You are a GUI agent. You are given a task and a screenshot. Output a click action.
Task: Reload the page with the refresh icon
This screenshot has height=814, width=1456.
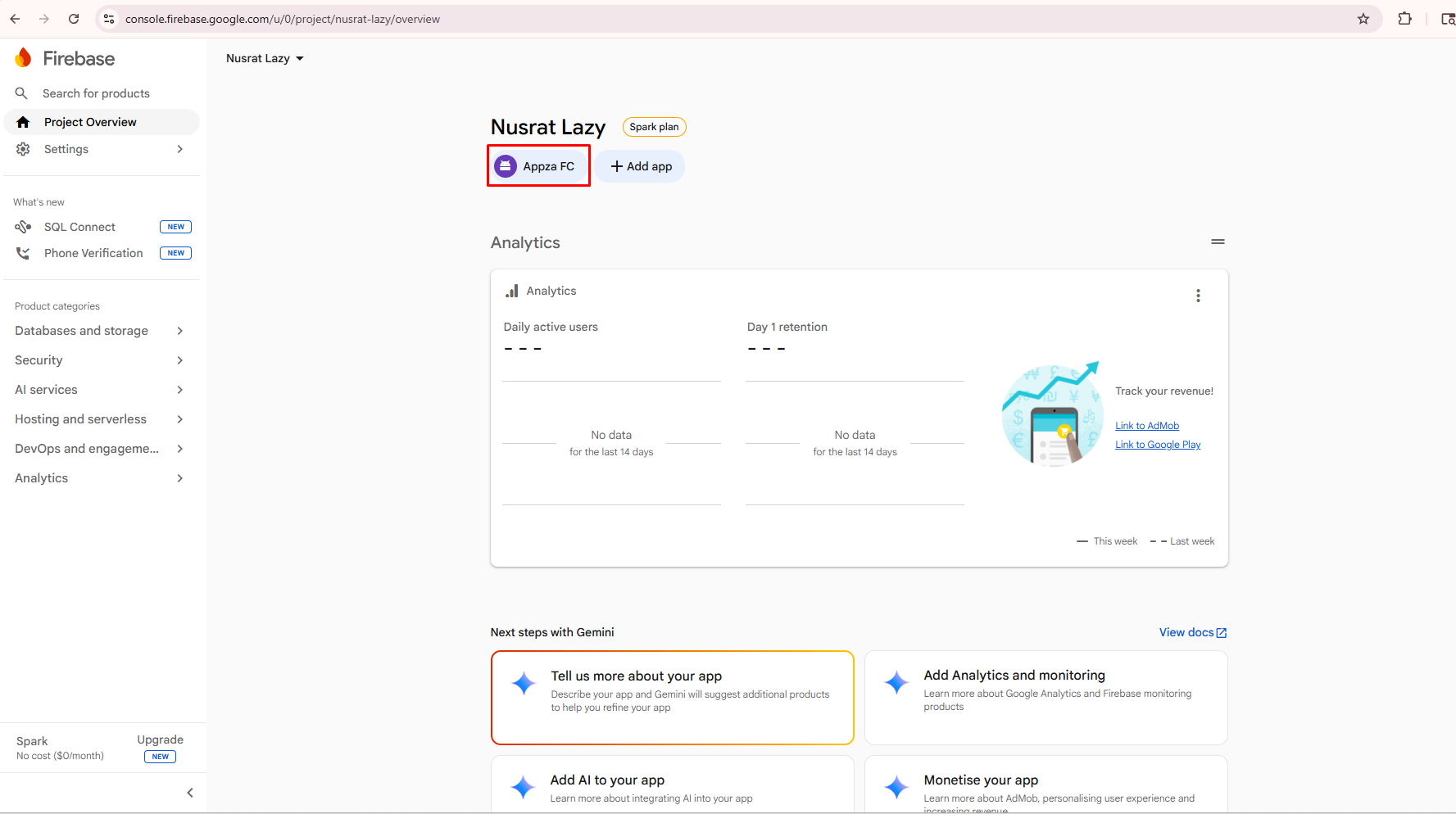pos(74,19)
